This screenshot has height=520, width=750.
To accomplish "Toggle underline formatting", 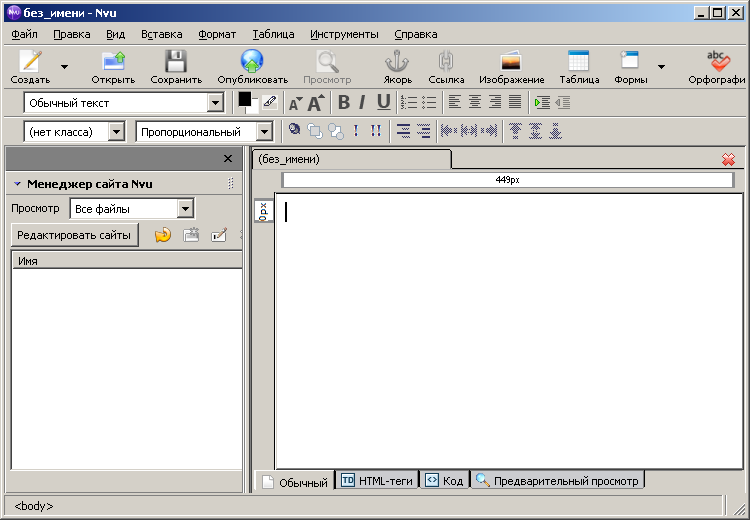I will click(384, 102).
